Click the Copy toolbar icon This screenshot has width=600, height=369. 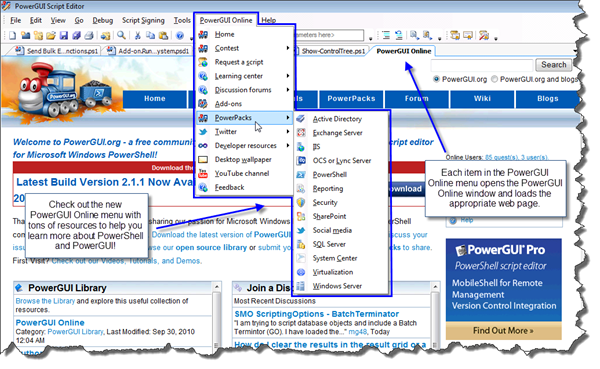(x=150, y=36)
